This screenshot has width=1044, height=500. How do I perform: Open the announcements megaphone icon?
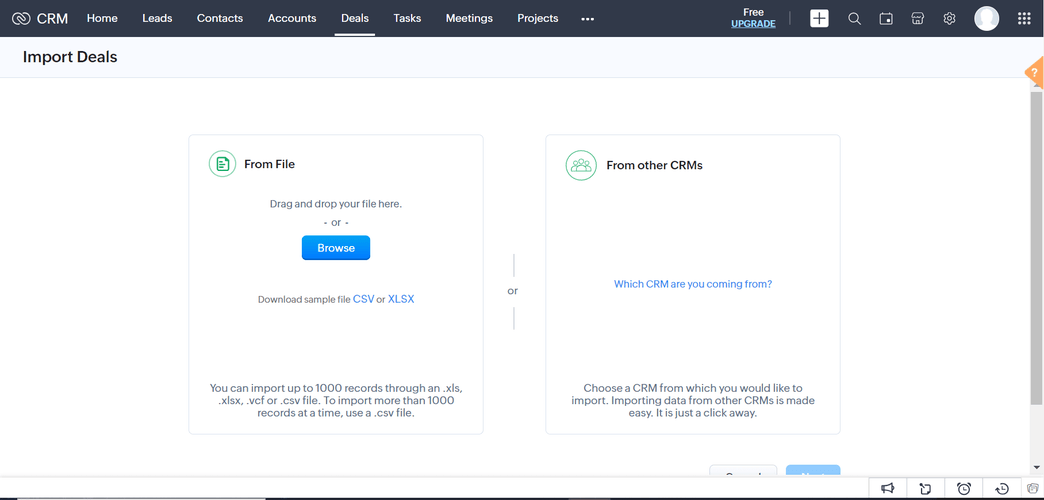[887, 489]
